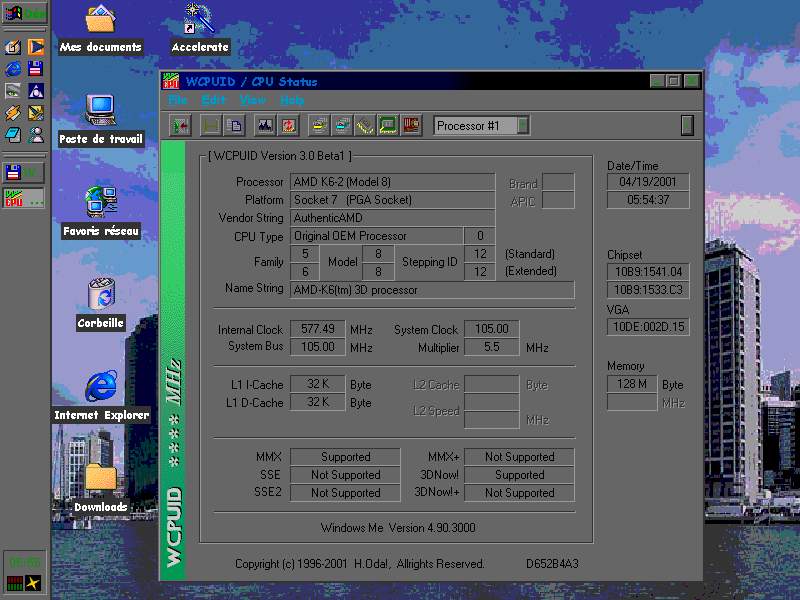Select Favoris réseau desktop icon
The height and width of the screenshot is (600, 800).
(101, 212)
